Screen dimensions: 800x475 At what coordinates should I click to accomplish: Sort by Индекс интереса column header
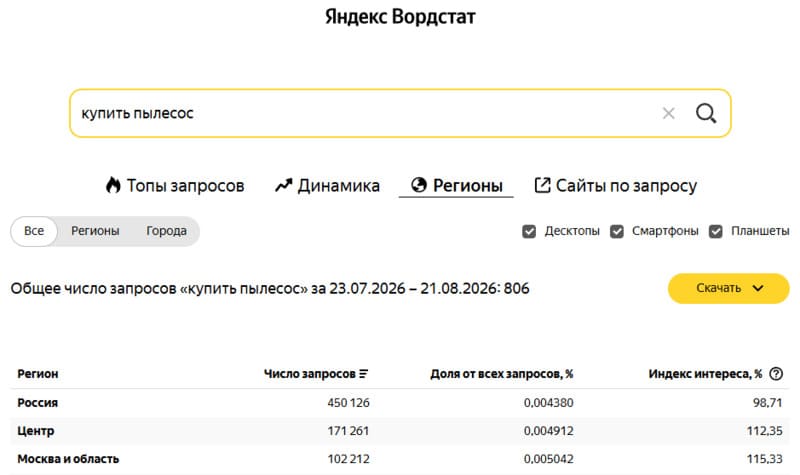(x=706, y=374)
